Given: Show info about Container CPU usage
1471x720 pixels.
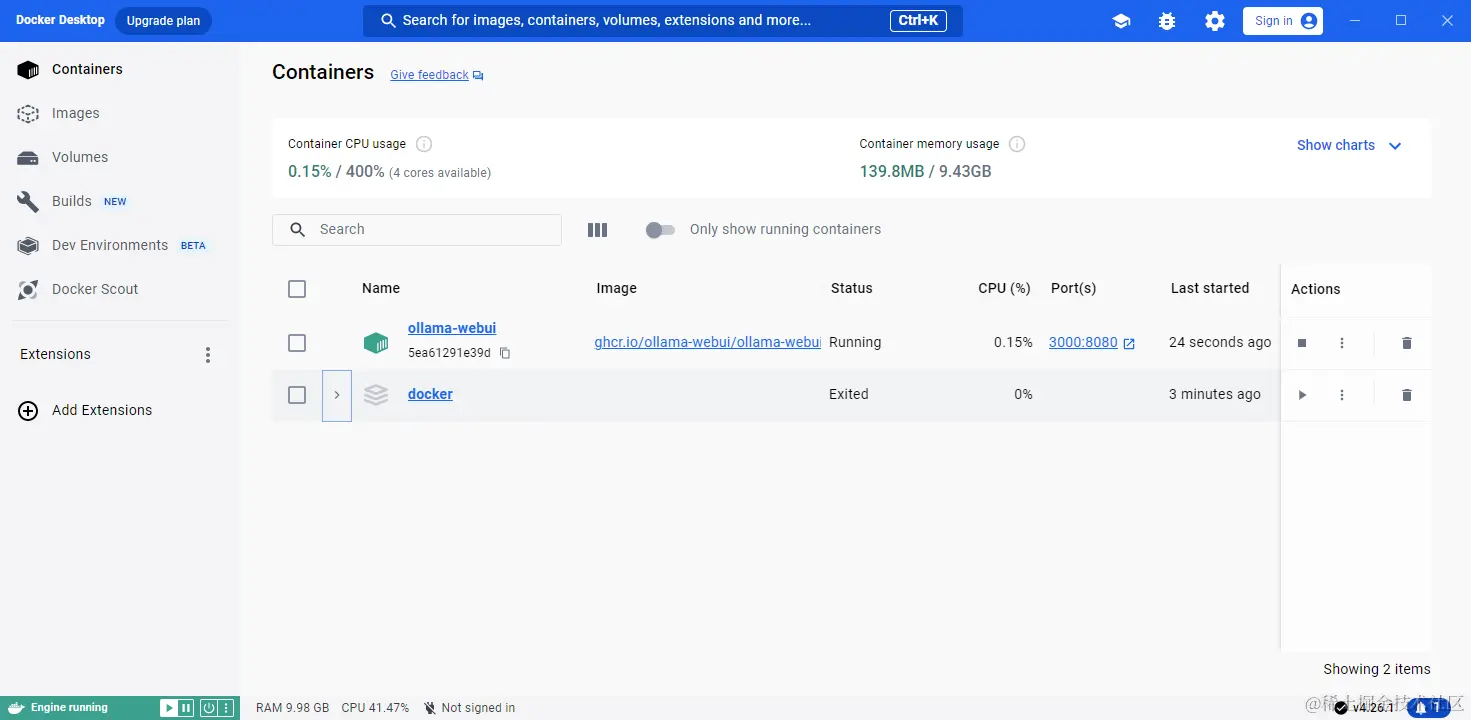Looking at the screenshot, I should (x=424, y=144).
